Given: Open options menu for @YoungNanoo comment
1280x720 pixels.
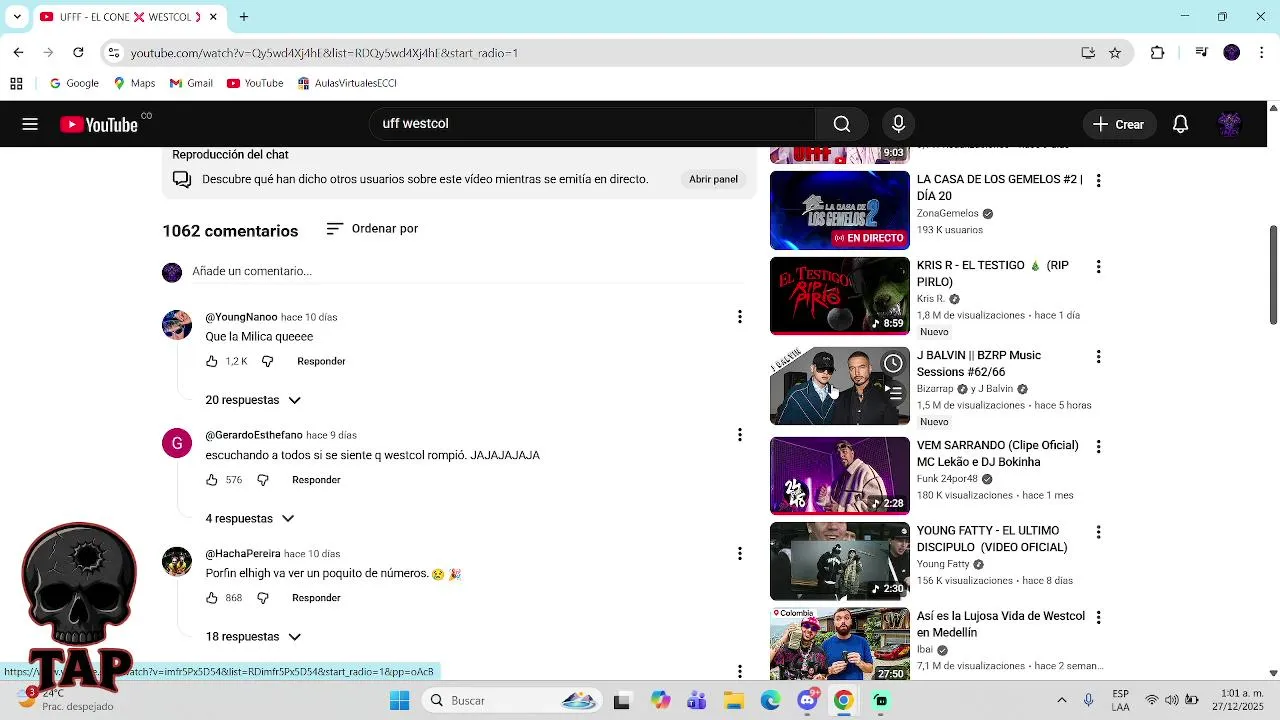Looking at the screenshot, I should coord(740,317).
